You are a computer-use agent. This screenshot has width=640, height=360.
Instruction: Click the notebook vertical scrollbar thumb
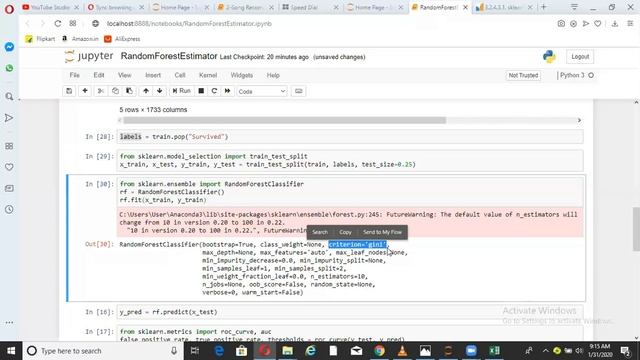636,229
